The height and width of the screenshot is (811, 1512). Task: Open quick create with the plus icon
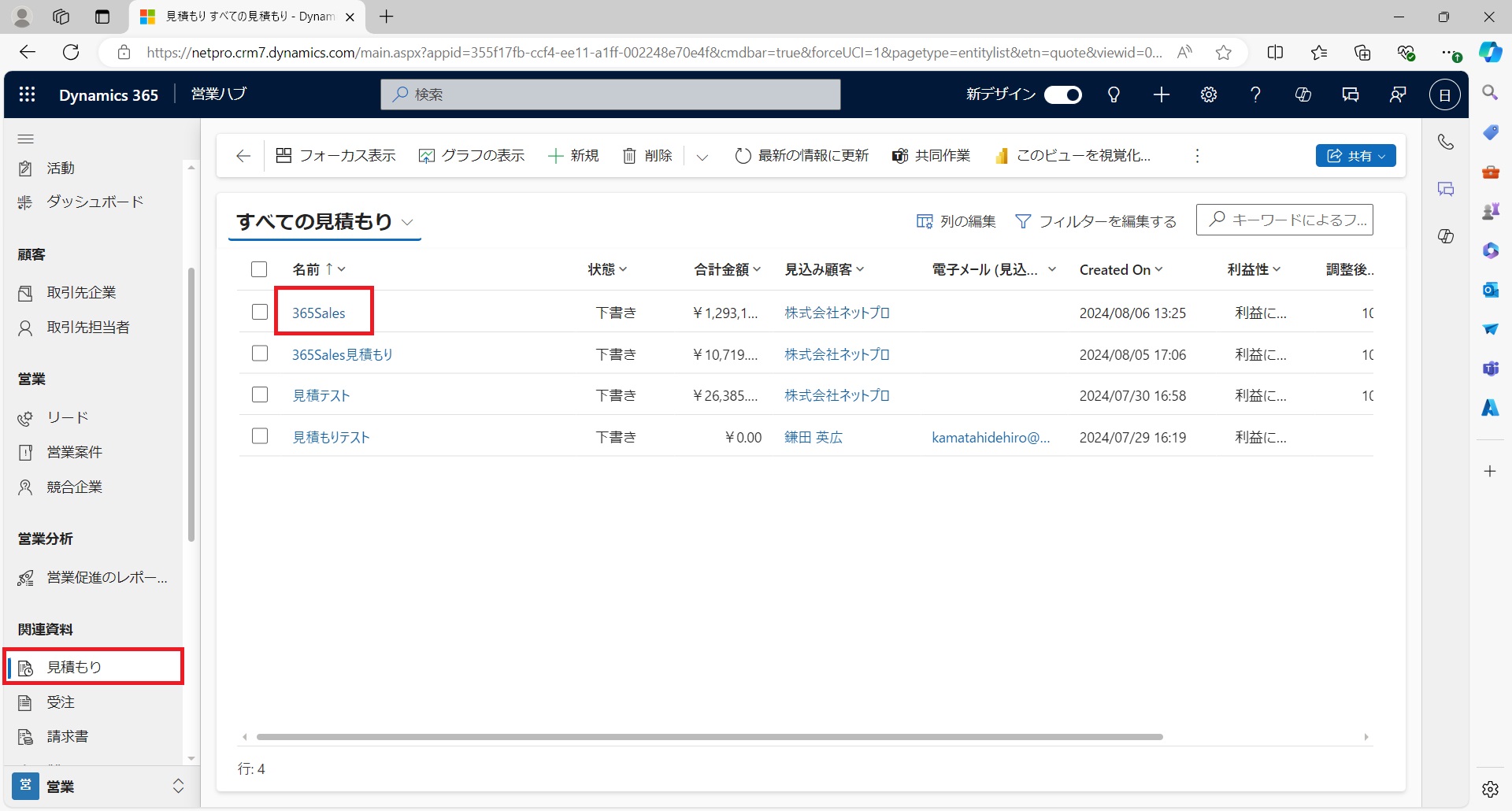tap(1161, 94)
